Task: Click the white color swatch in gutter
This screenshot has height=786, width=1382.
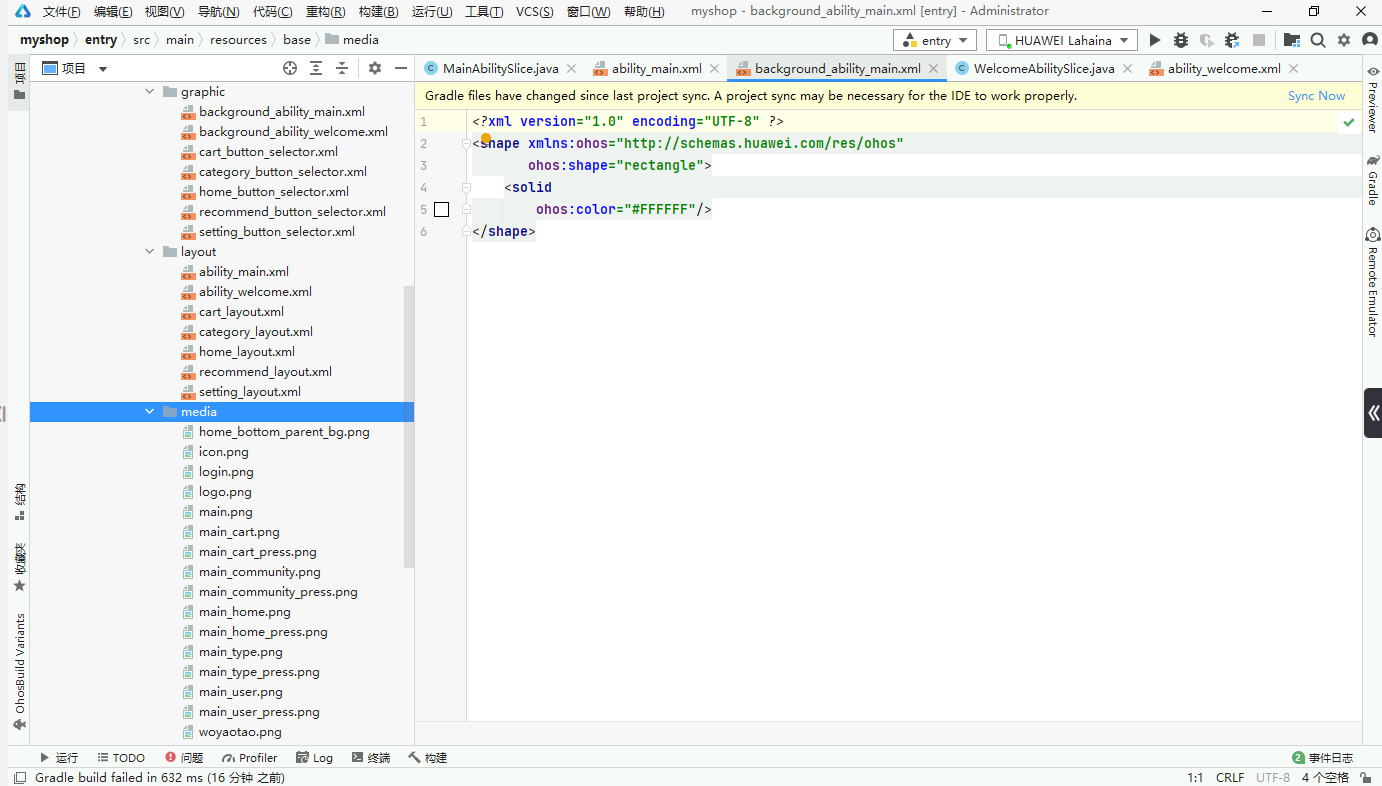Action: [x=442, y=210]
